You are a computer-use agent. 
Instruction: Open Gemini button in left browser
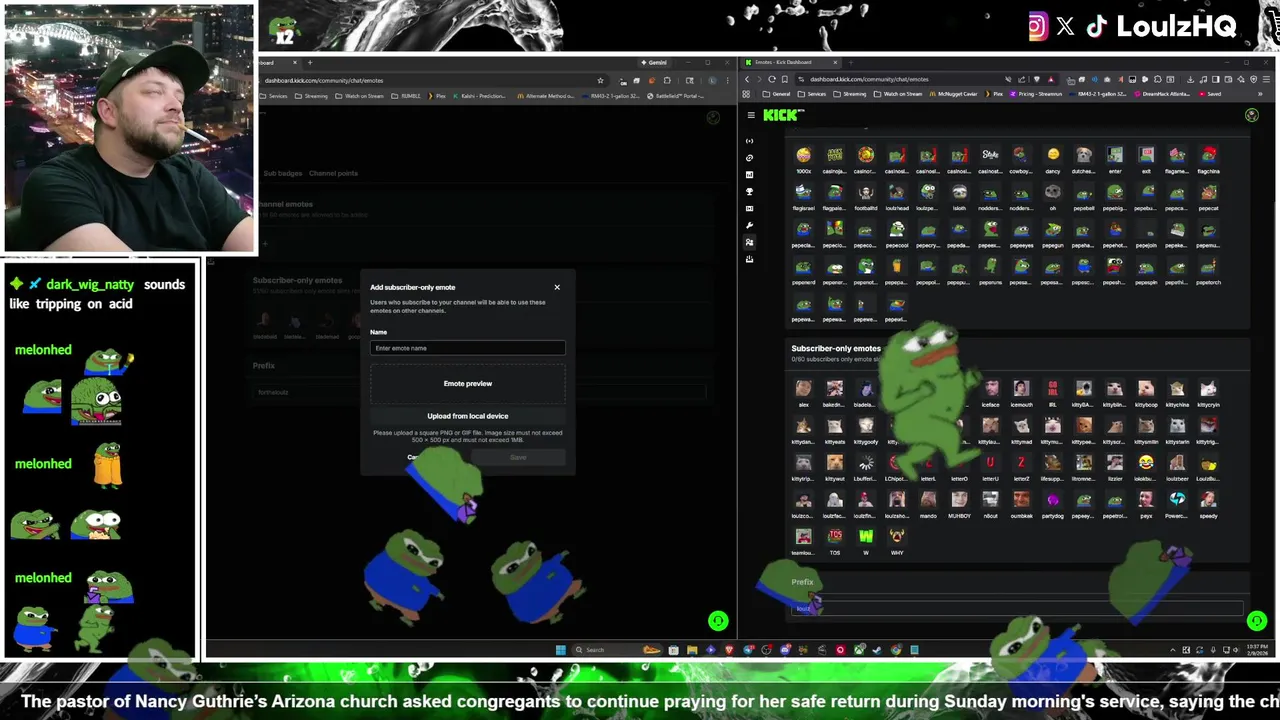[x=654, y=62]
